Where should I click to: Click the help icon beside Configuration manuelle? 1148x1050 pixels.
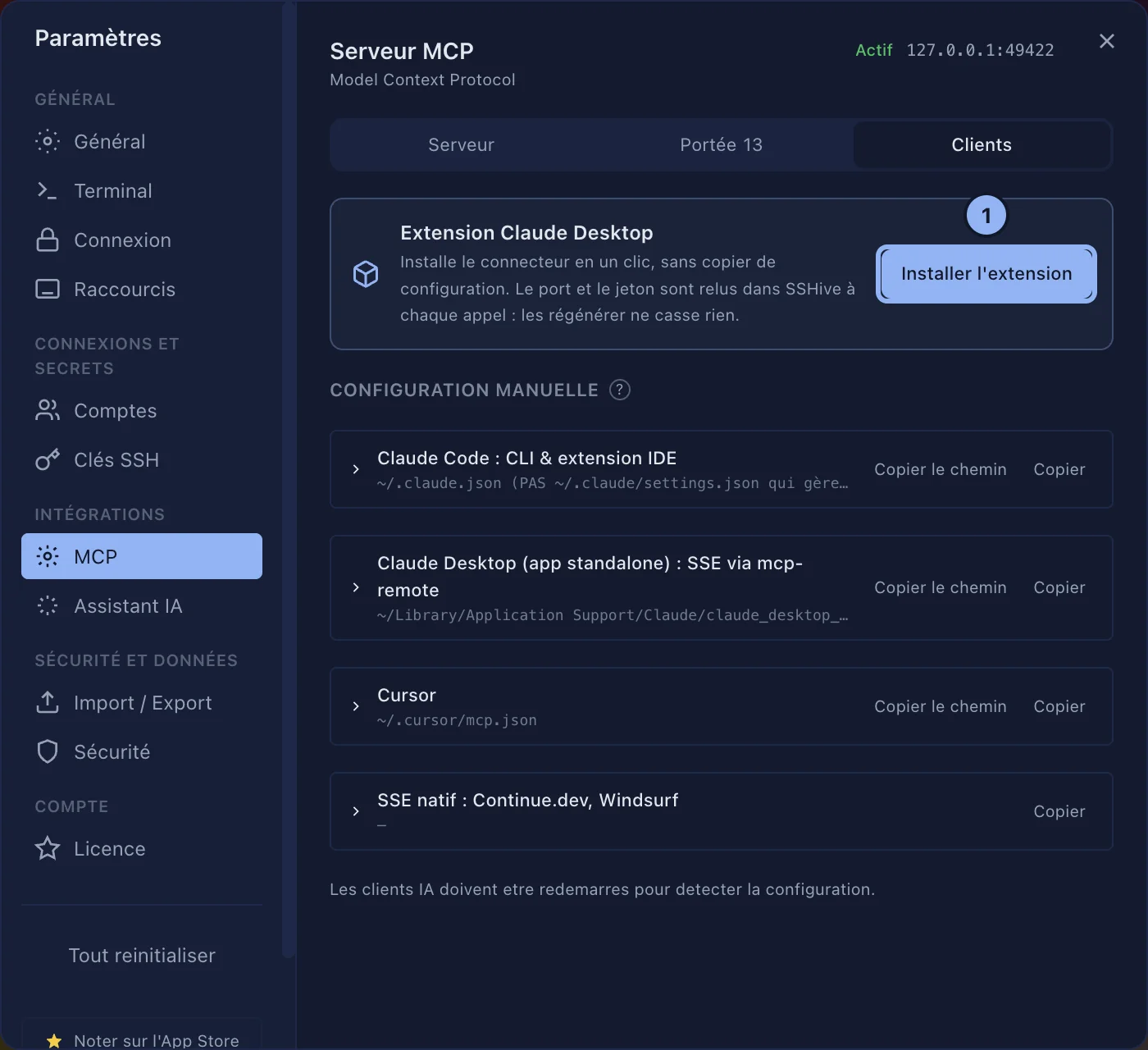620,390
